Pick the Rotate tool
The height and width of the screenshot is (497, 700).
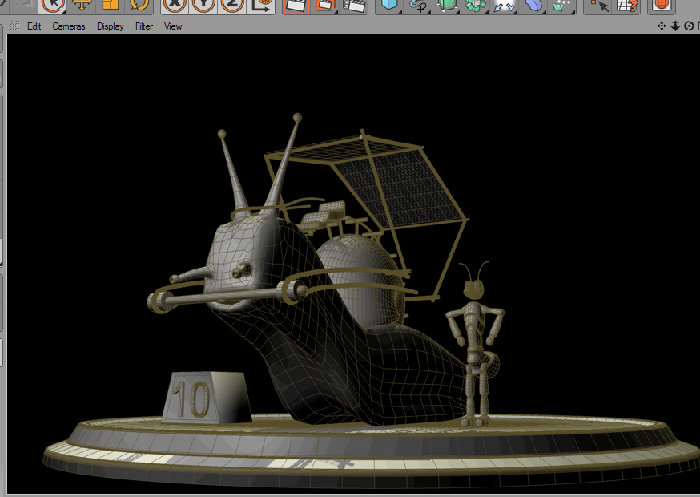139,6
